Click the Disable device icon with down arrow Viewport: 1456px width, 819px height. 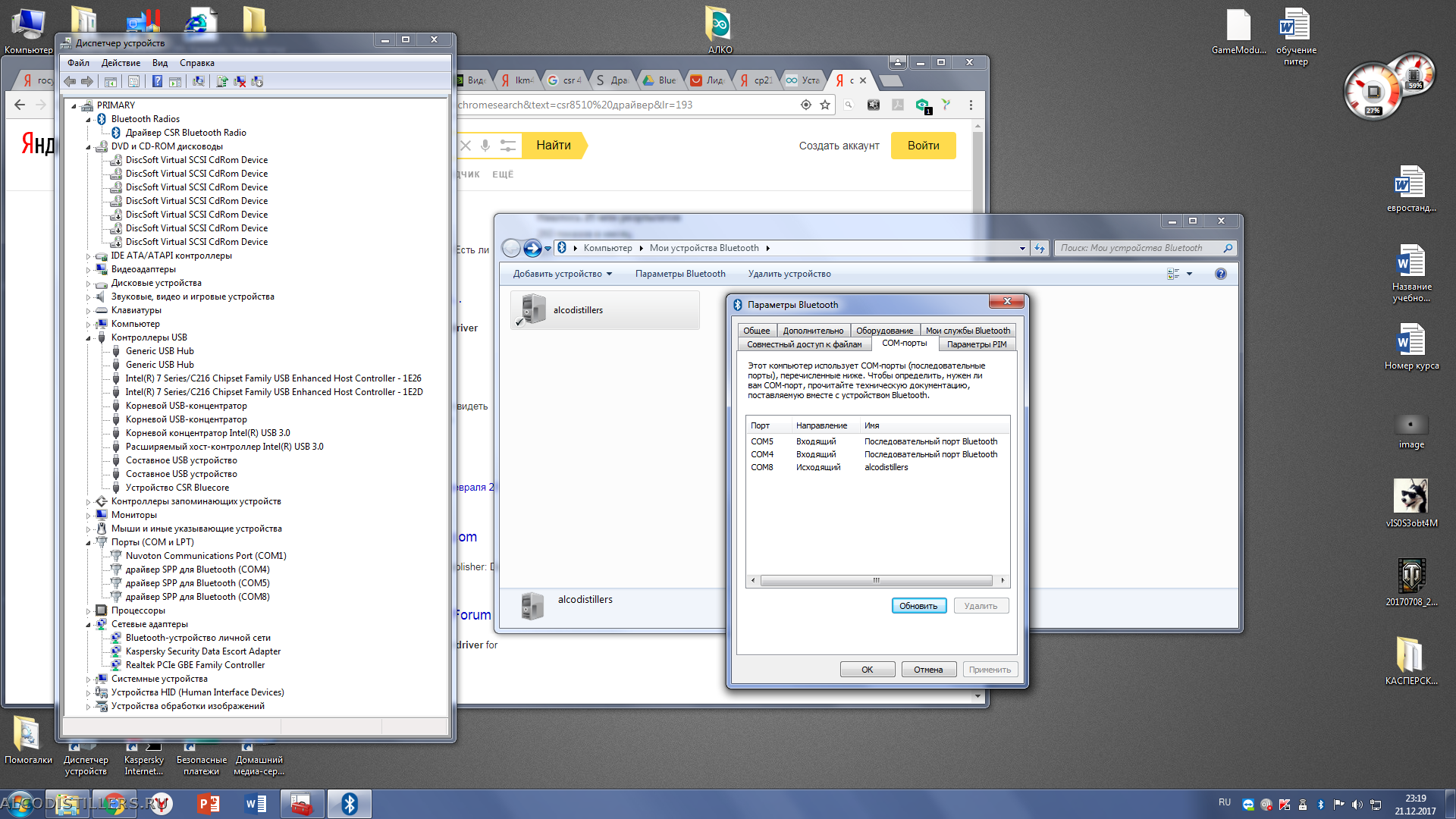click(257, 82)
